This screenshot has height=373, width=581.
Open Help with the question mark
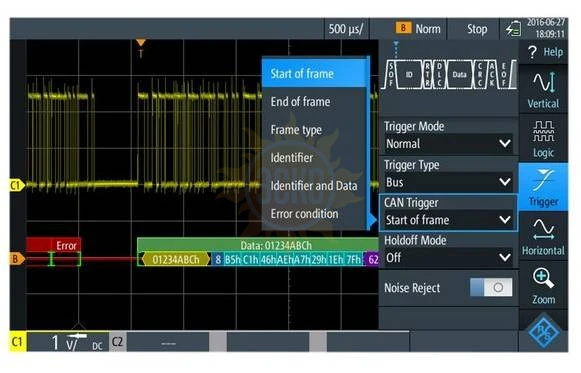543,52
